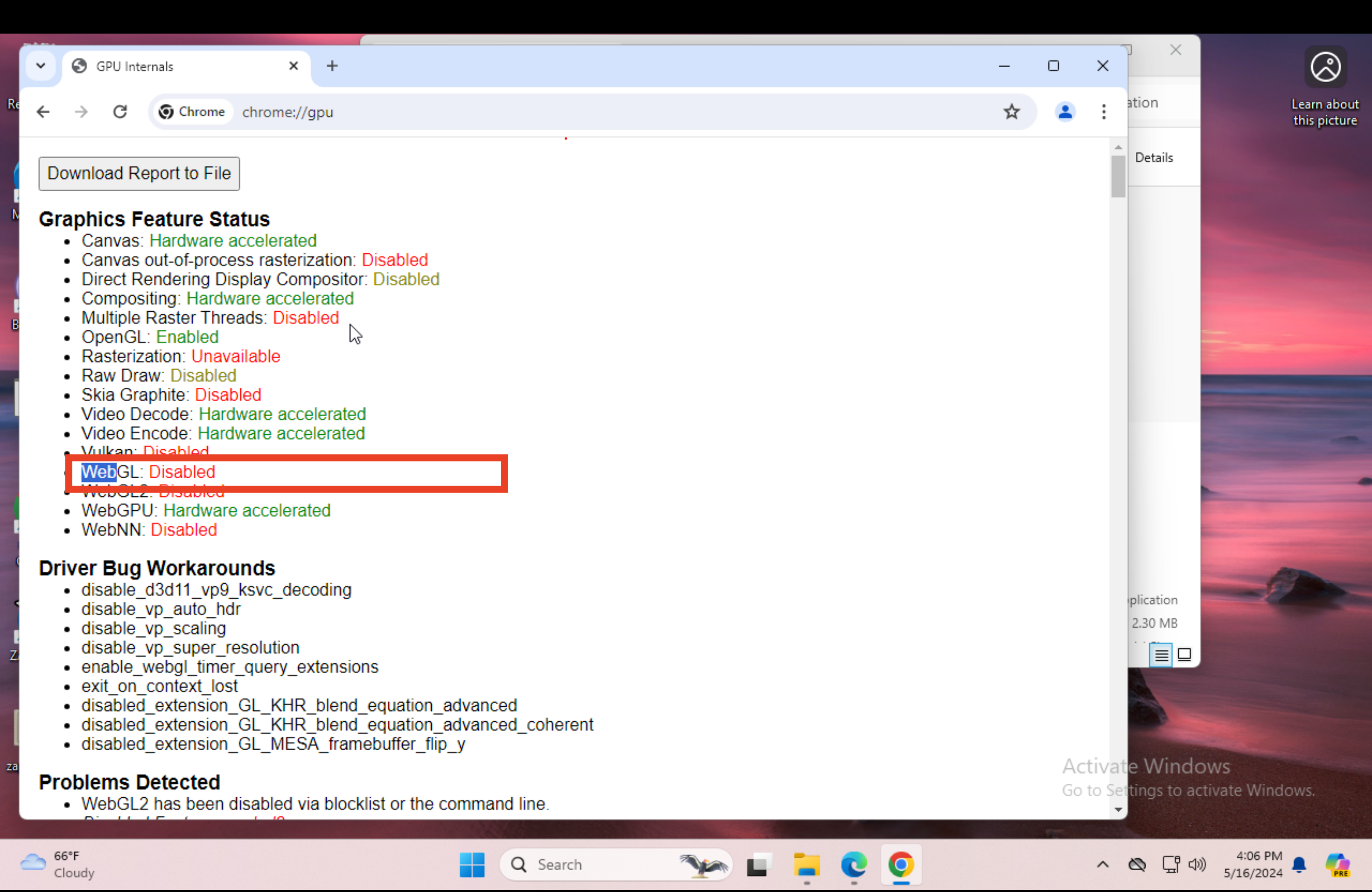Viewport: 1372px width, 892px height.
Task: Select the GPU Internals tab
Action: coord(173,66)
